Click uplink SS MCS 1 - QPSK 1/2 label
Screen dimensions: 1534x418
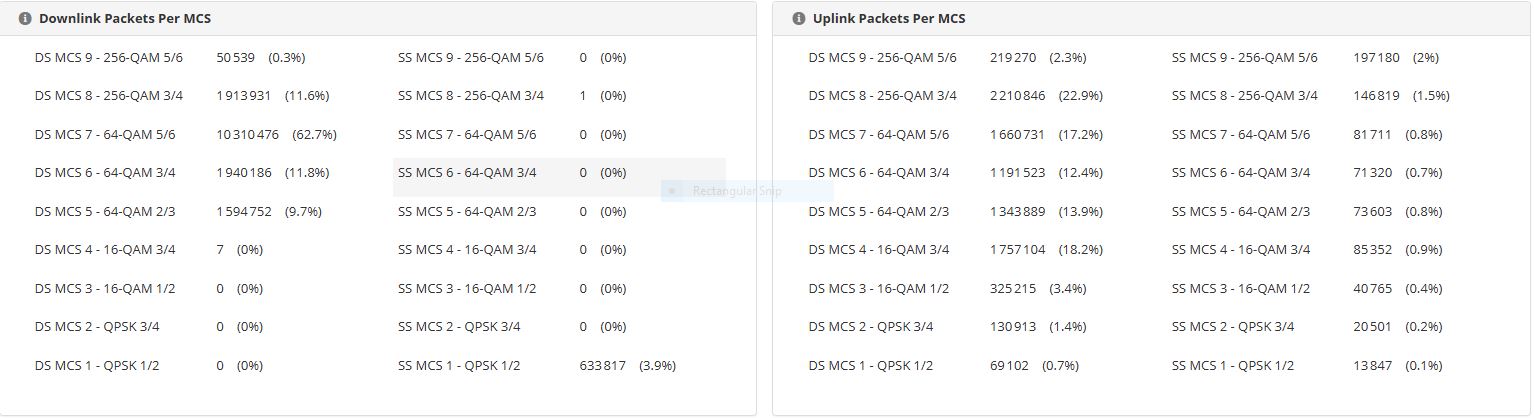click(x=1232, y=366)
